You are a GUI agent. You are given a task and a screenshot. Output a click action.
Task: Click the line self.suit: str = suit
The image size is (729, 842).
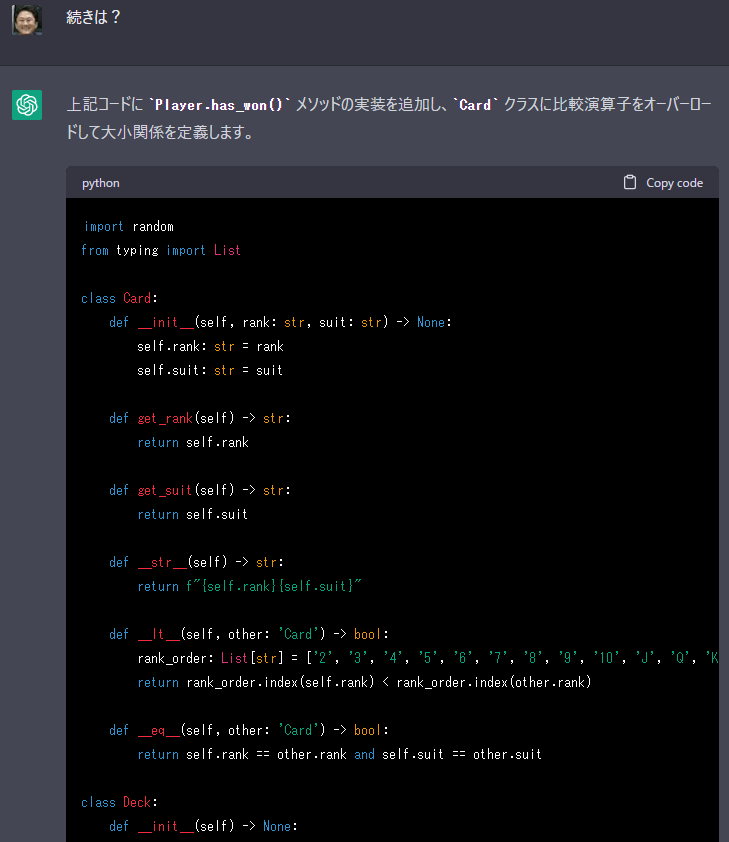(x=210, y=371)
